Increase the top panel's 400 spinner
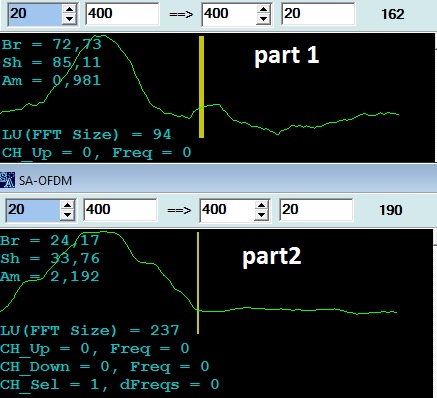The image size is (437, 398). click(263, 9)
